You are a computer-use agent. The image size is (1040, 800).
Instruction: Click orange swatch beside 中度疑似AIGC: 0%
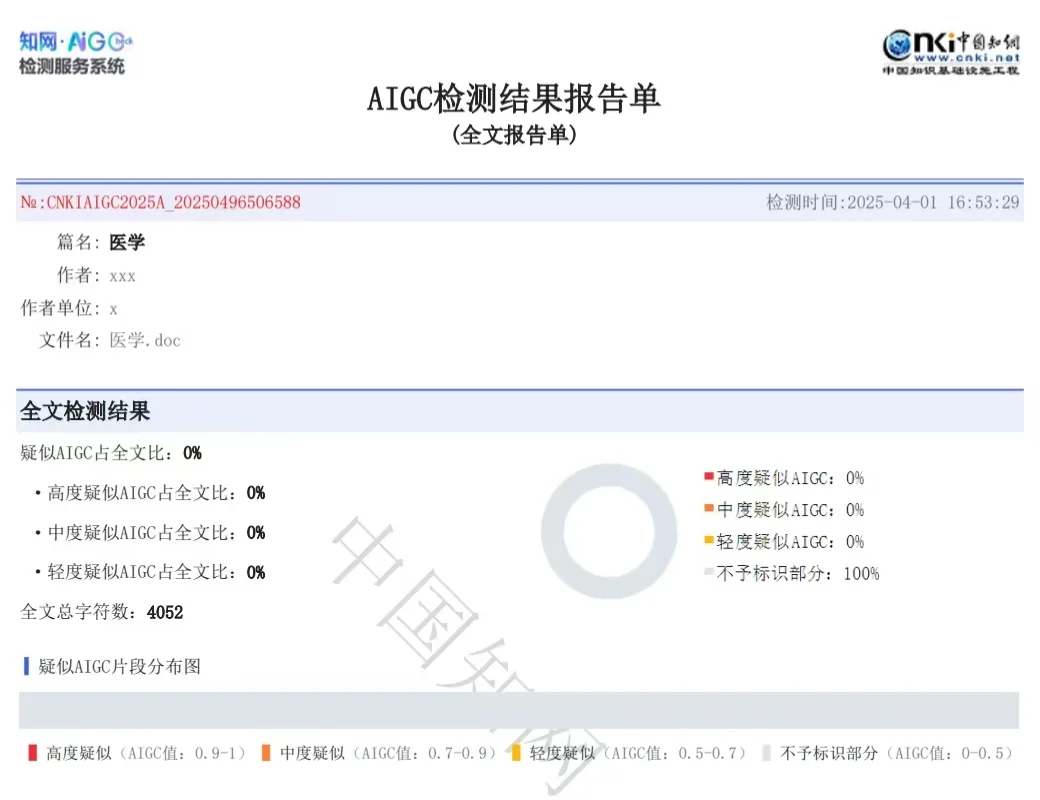pos(708,508)
